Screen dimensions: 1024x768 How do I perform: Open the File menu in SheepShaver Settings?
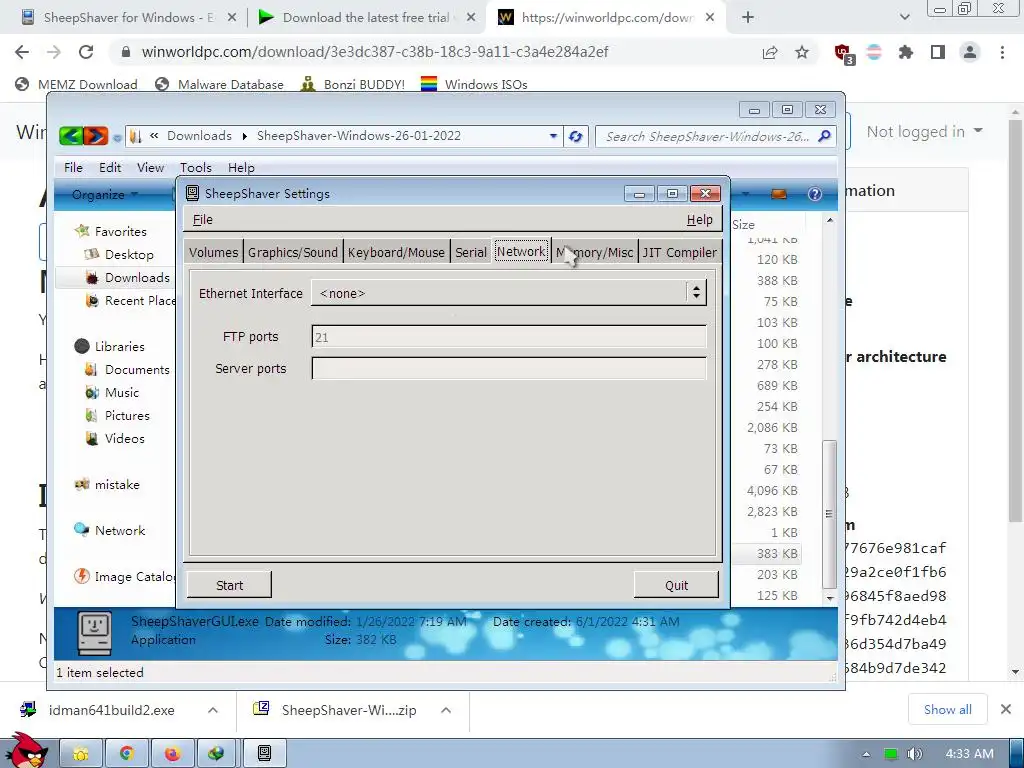(x=202, y=219)
